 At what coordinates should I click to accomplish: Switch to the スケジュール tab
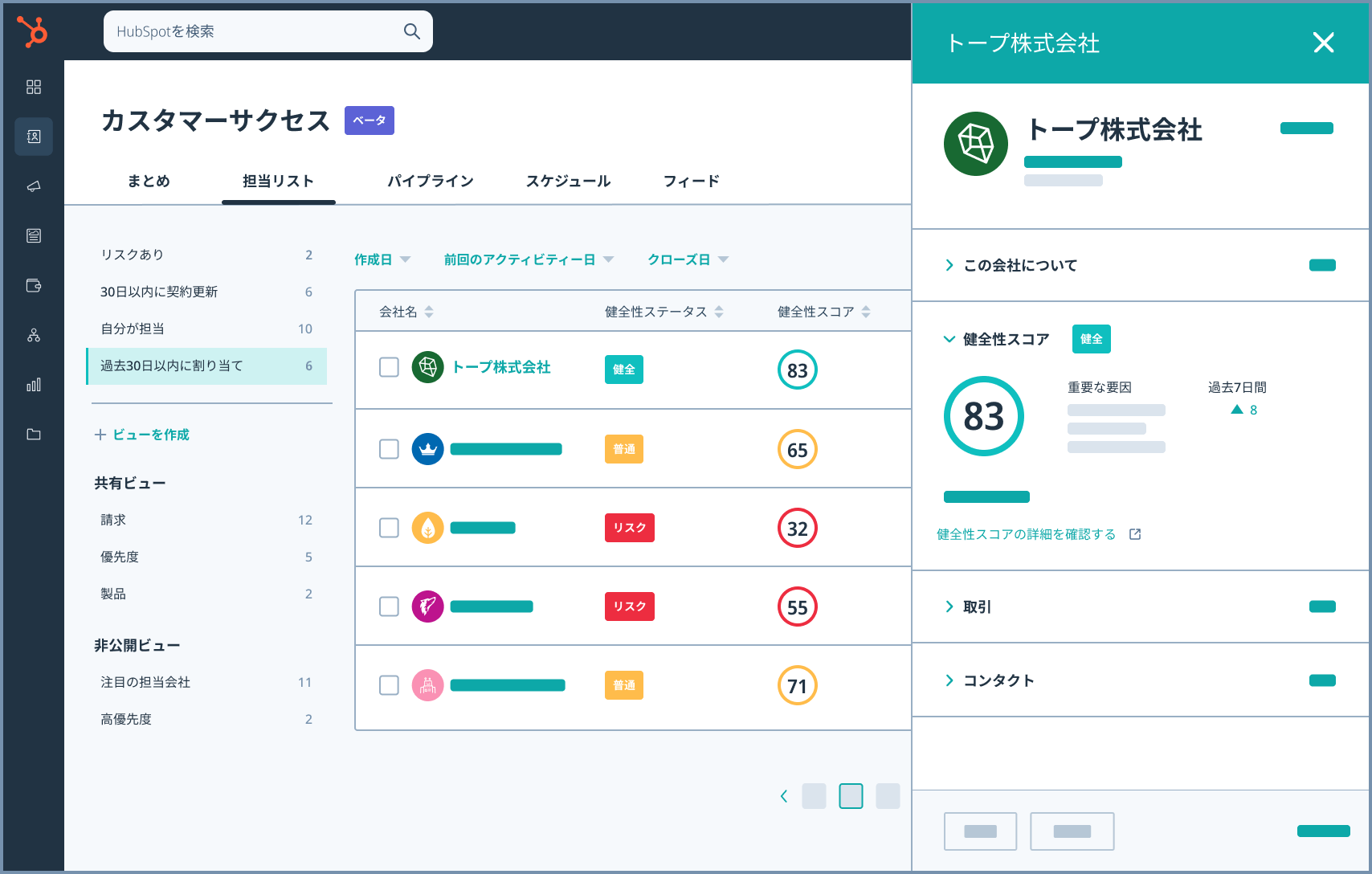568,181
